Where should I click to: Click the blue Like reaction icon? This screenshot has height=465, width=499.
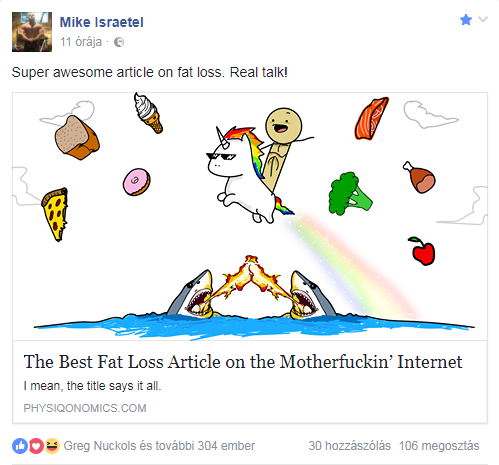point(20,446)
